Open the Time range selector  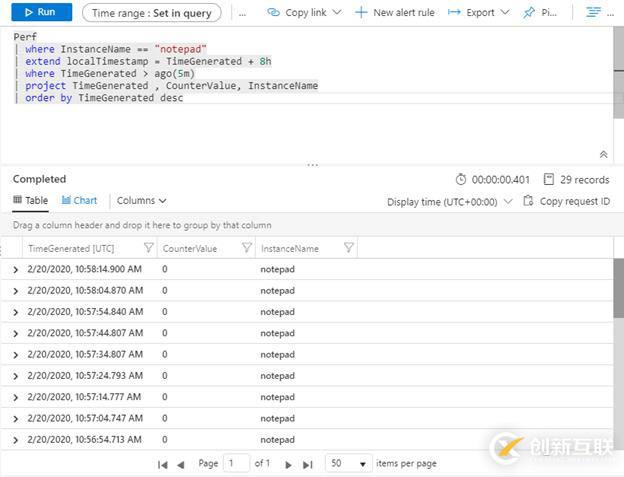152,13
